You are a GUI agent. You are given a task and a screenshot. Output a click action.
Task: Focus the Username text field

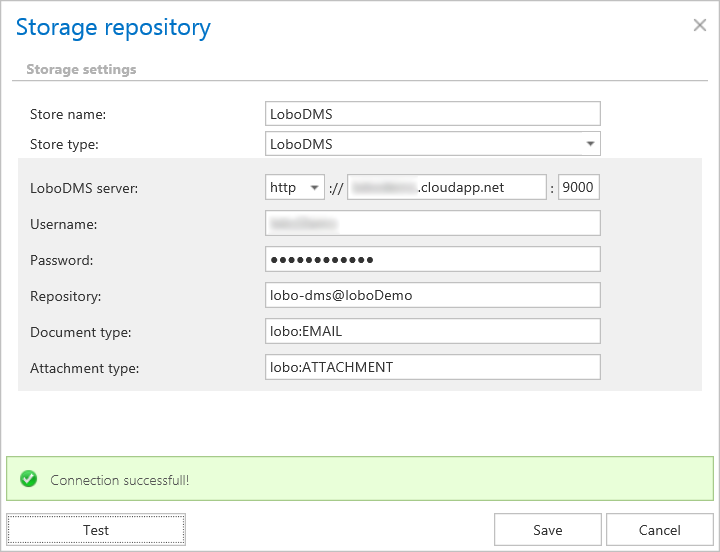[432, 223]
